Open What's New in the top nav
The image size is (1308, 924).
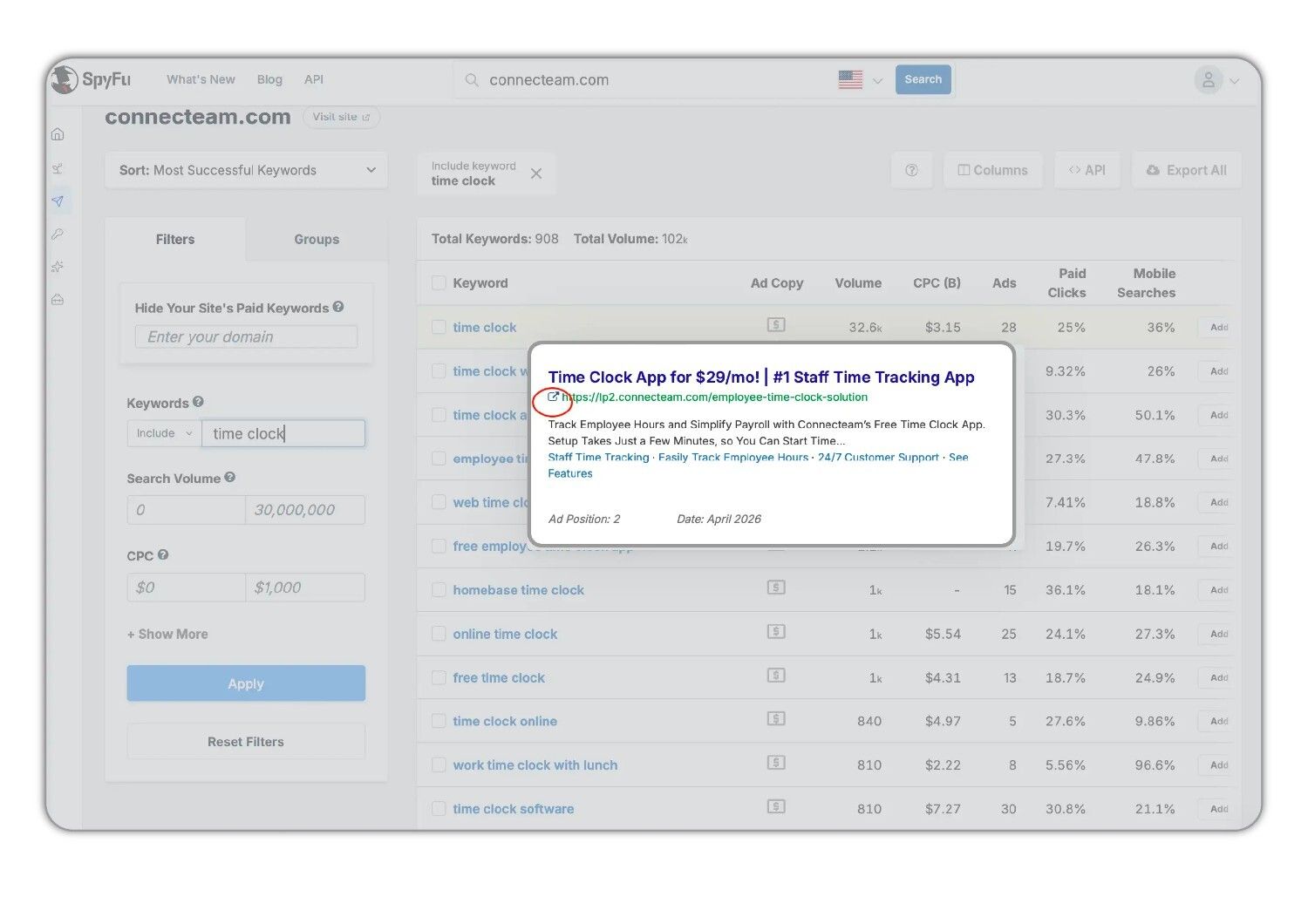click(201, 79)
